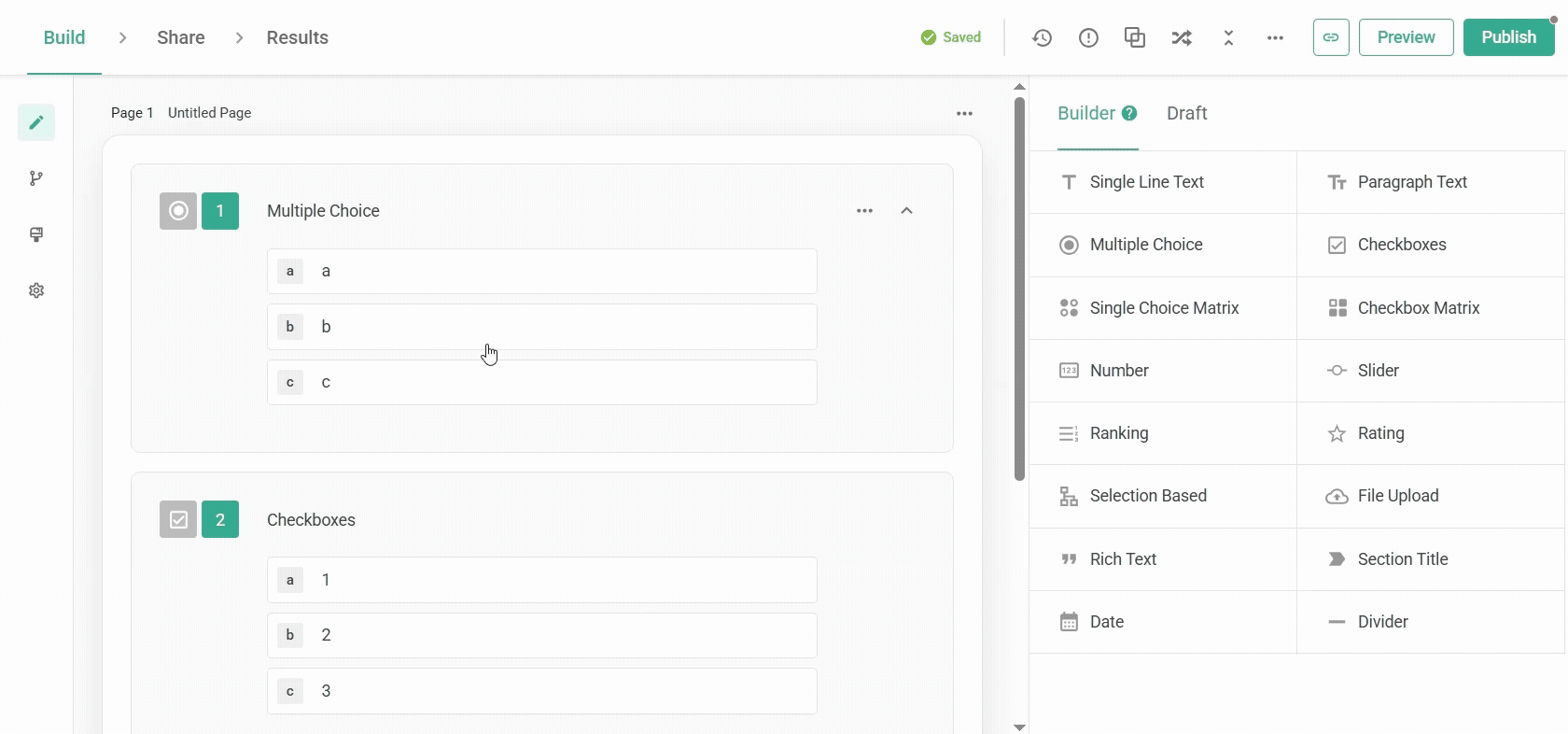Add a Single Choice Matrix field
Image resolution: width=1568 pixels, height=734 pixels.
click(x=1163, y=308)
